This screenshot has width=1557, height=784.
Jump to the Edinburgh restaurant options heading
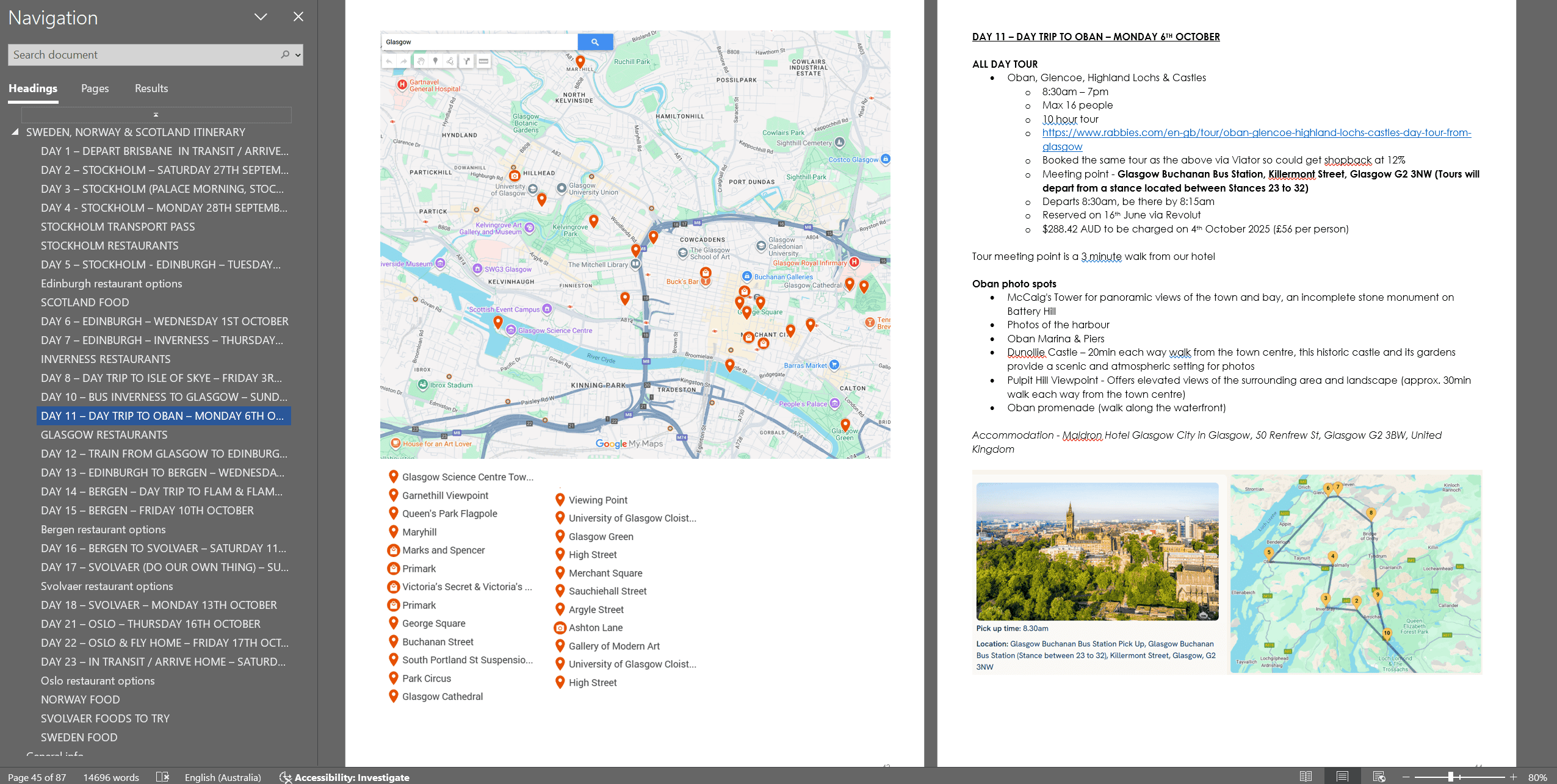pyautogui.click(x=112, y=284)
